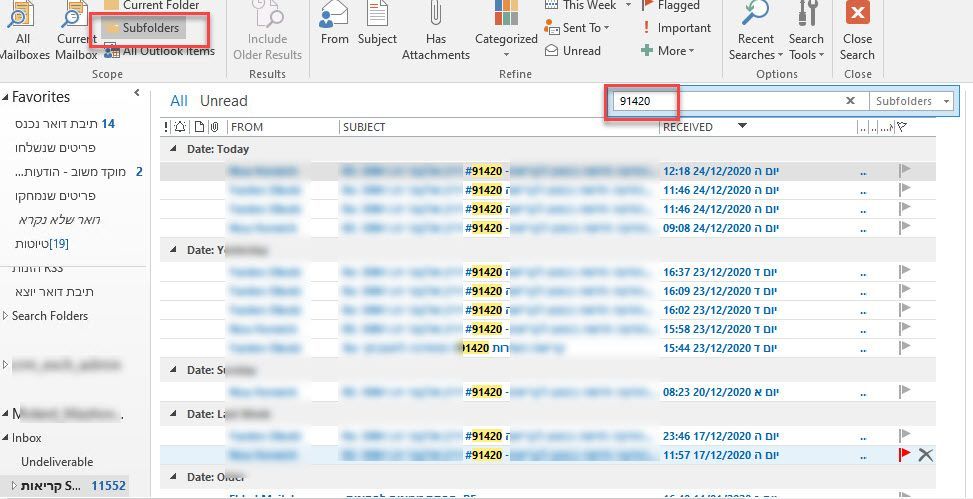Expand the Search Folders node
973x499 pixels.
click(x=5, y=316)
